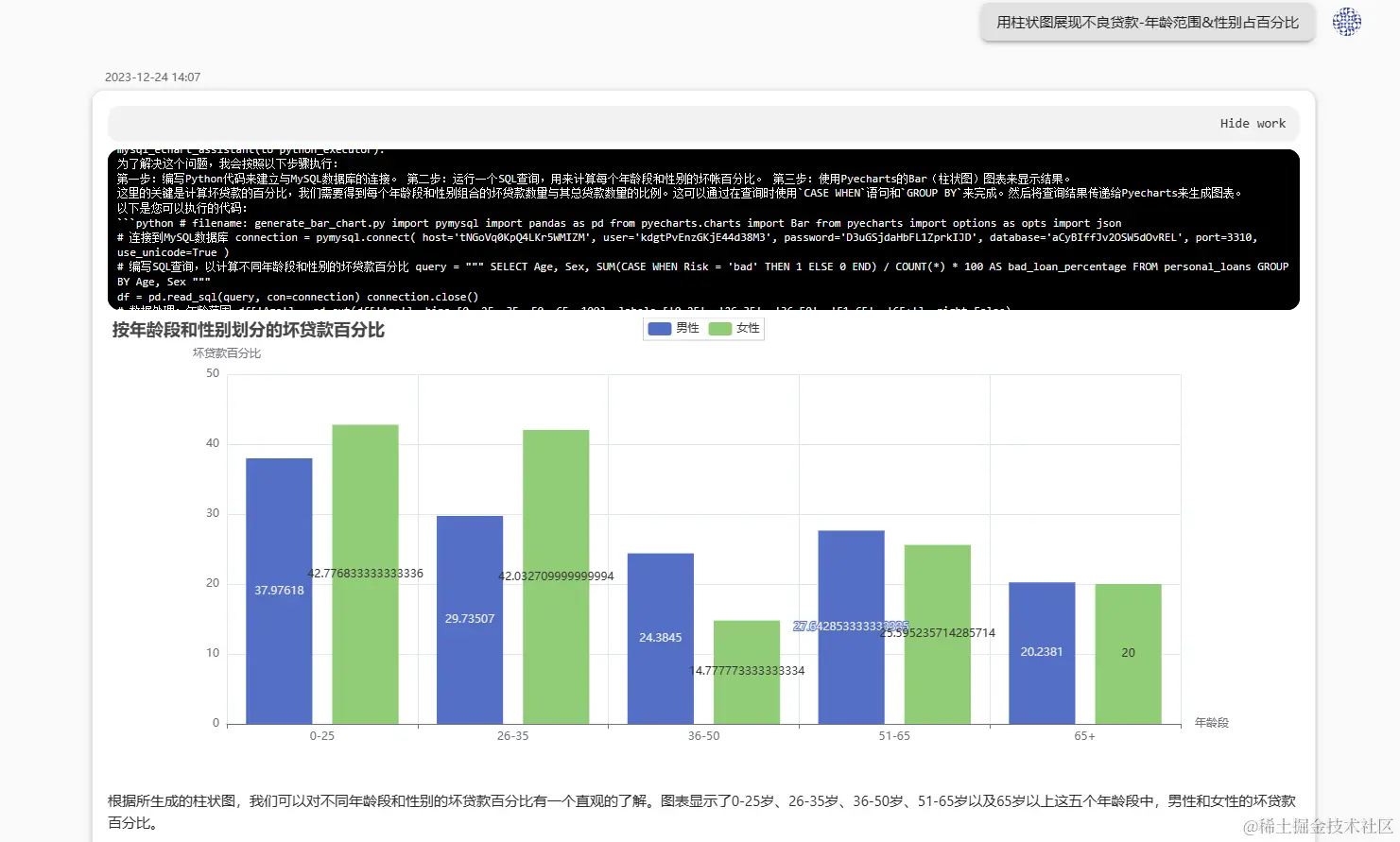Click the male bar for 51-65
The image size is (1400, 842).
tap(852, 627)
